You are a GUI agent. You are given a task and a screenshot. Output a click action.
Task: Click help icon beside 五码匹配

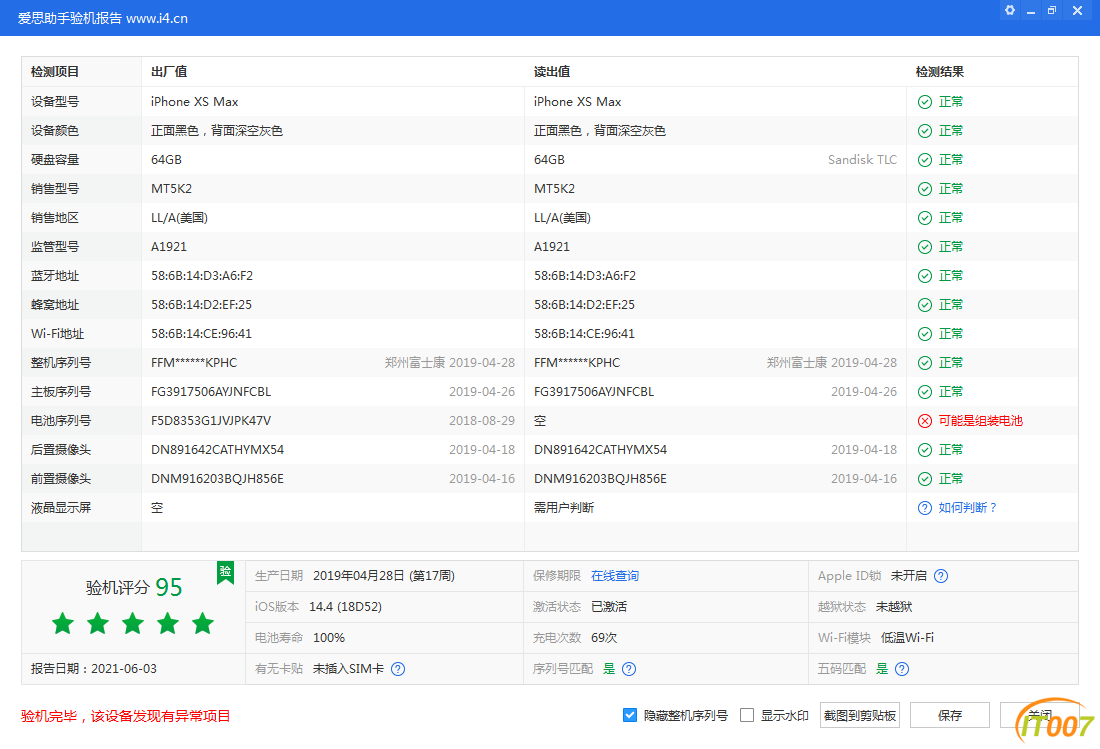(x=902, y=669)
